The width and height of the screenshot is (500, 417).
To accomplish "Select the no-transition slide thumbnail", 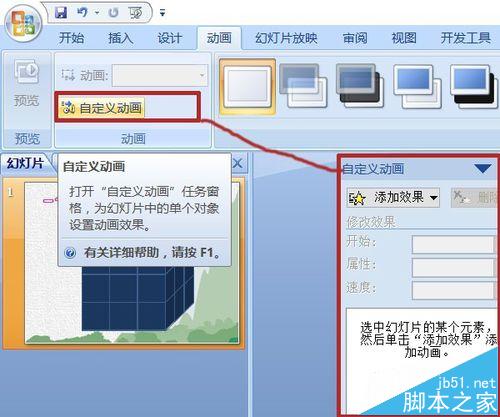I will pyautogui.click(x=248, y=87).
